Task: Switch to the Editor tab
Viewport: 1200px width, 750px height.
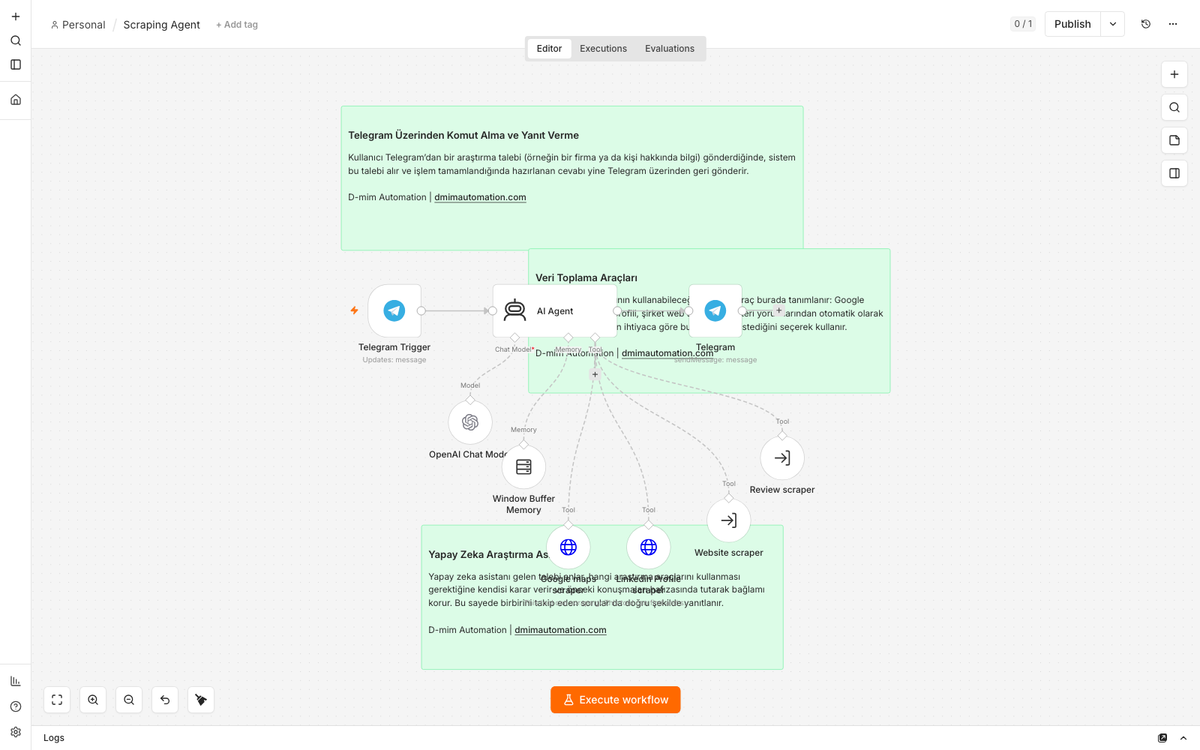Action: pos(549,48)
